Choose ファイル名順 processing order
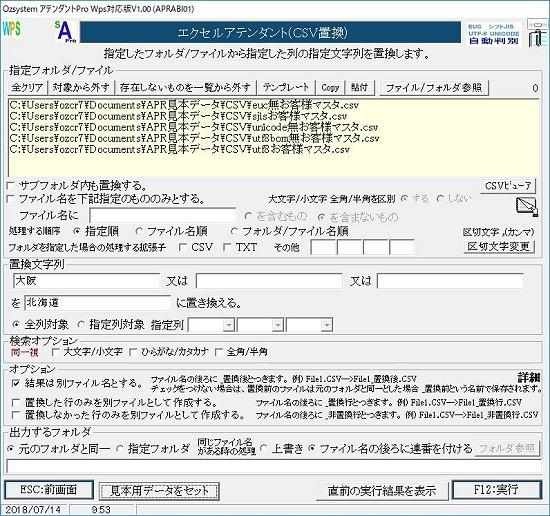The width and height of the screenshot is (550, 516). tap(139, 232)
